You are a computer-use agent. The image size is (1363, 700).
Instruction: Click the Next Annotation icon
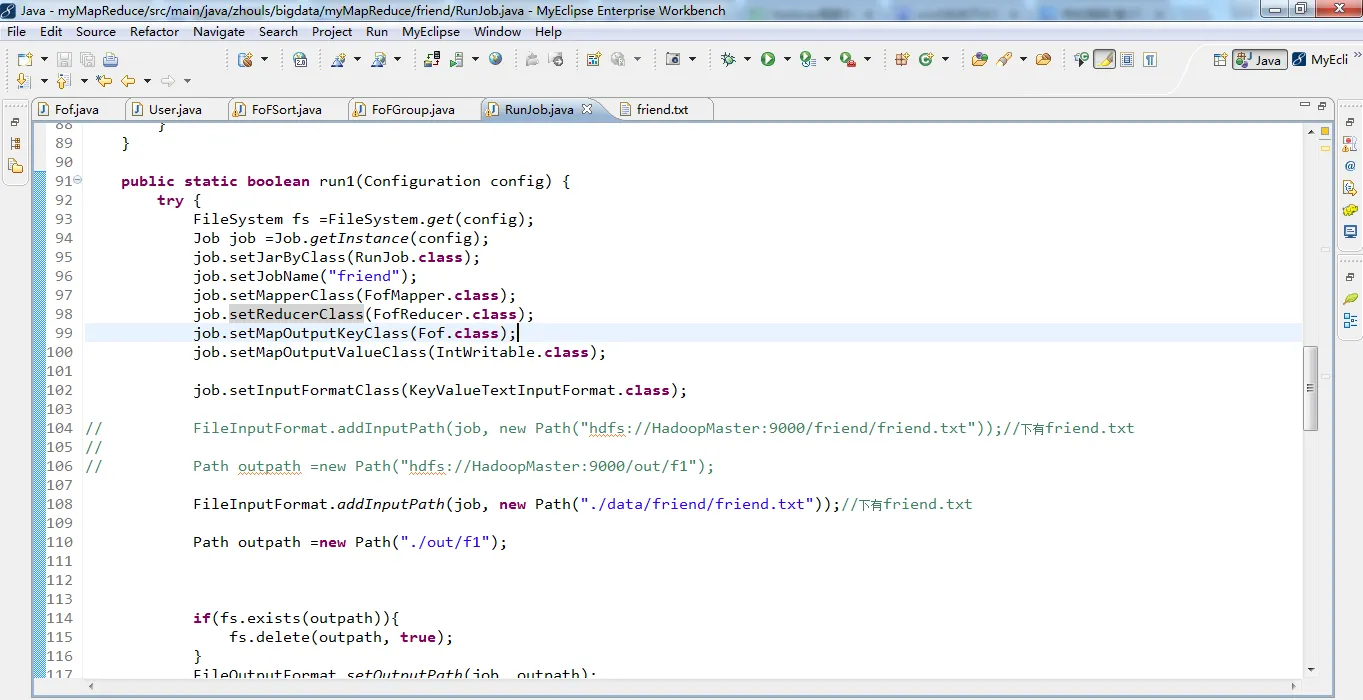pos(24,81)
